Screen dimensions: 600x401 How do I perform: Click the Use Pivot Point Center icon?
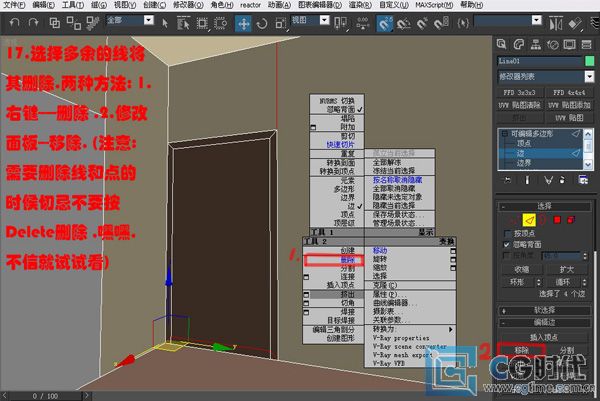point(340,23)
